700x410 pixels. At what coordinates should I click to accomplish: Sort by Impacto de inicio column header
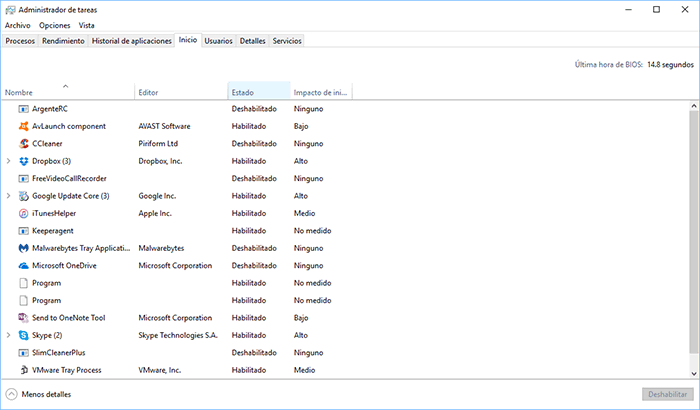(x=321, y=90)
